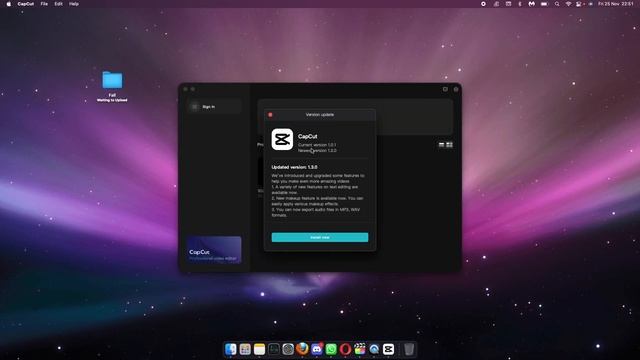
Task: Open System Preferences from the Dock
Action: 288,349
